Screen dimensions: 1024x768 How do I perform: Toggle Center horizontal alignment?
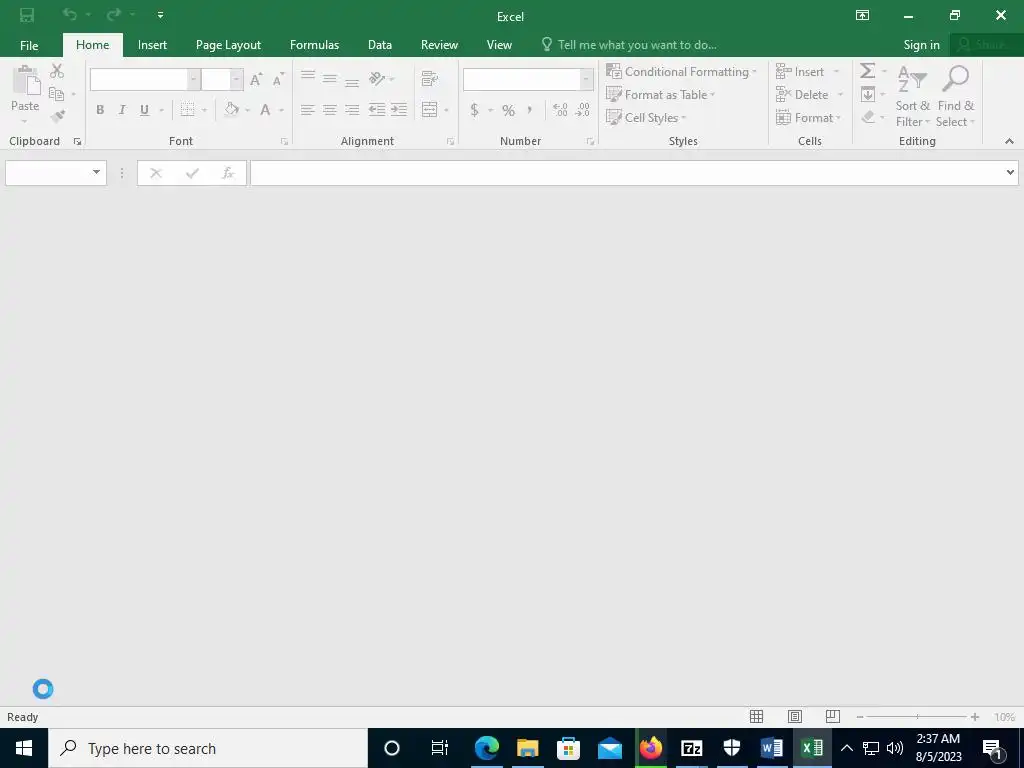point(330,110)
